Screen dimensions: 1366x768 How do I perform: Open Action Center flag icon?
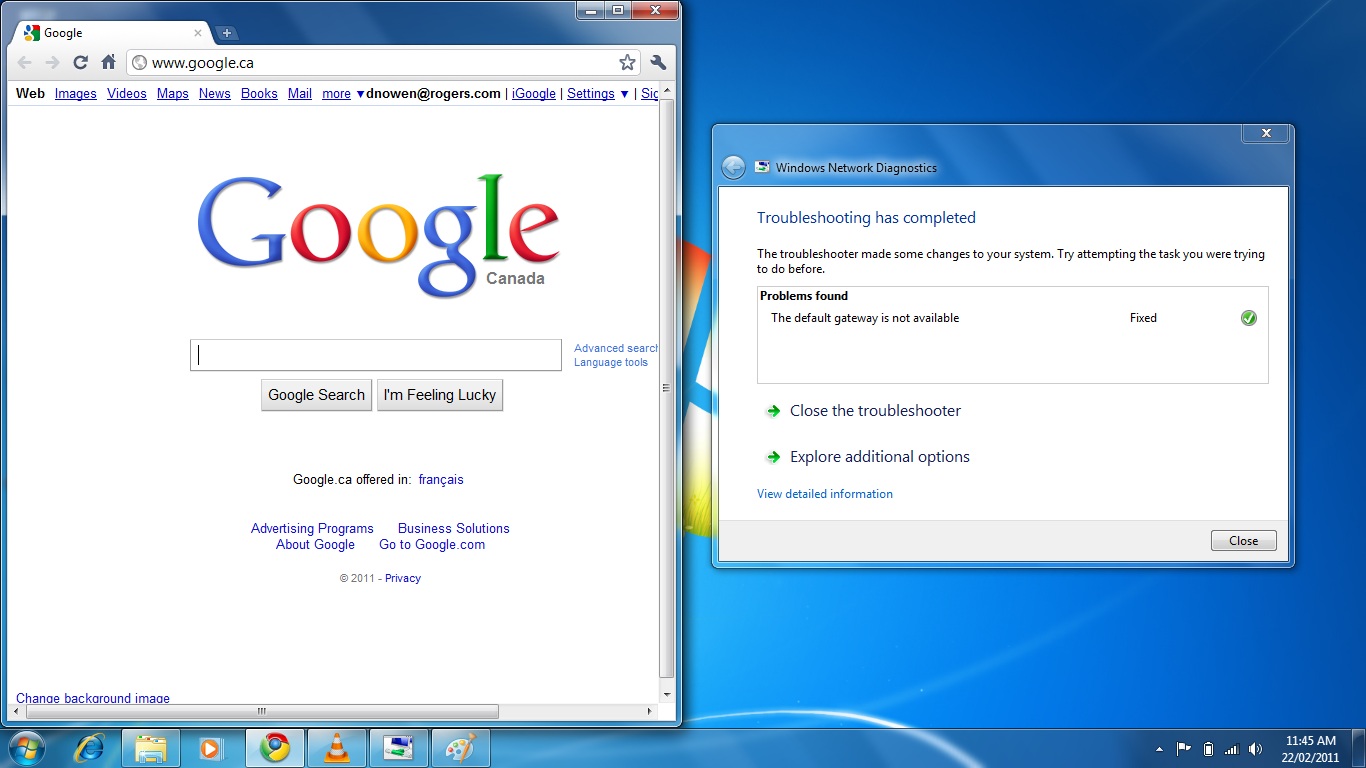[x=1184, y=749]
